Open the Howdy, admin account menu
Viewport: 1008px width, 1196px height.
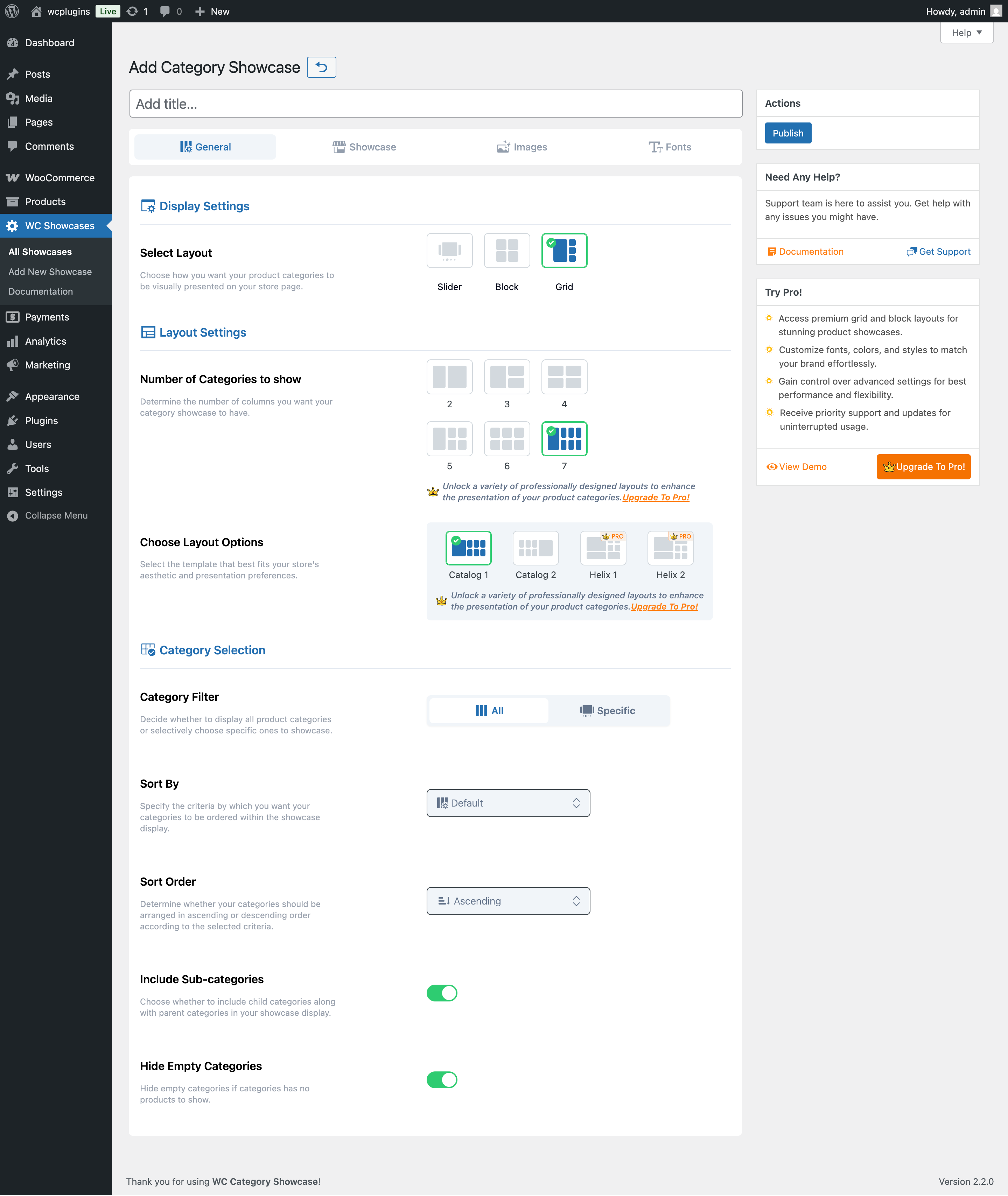click(x=964, y=12)
